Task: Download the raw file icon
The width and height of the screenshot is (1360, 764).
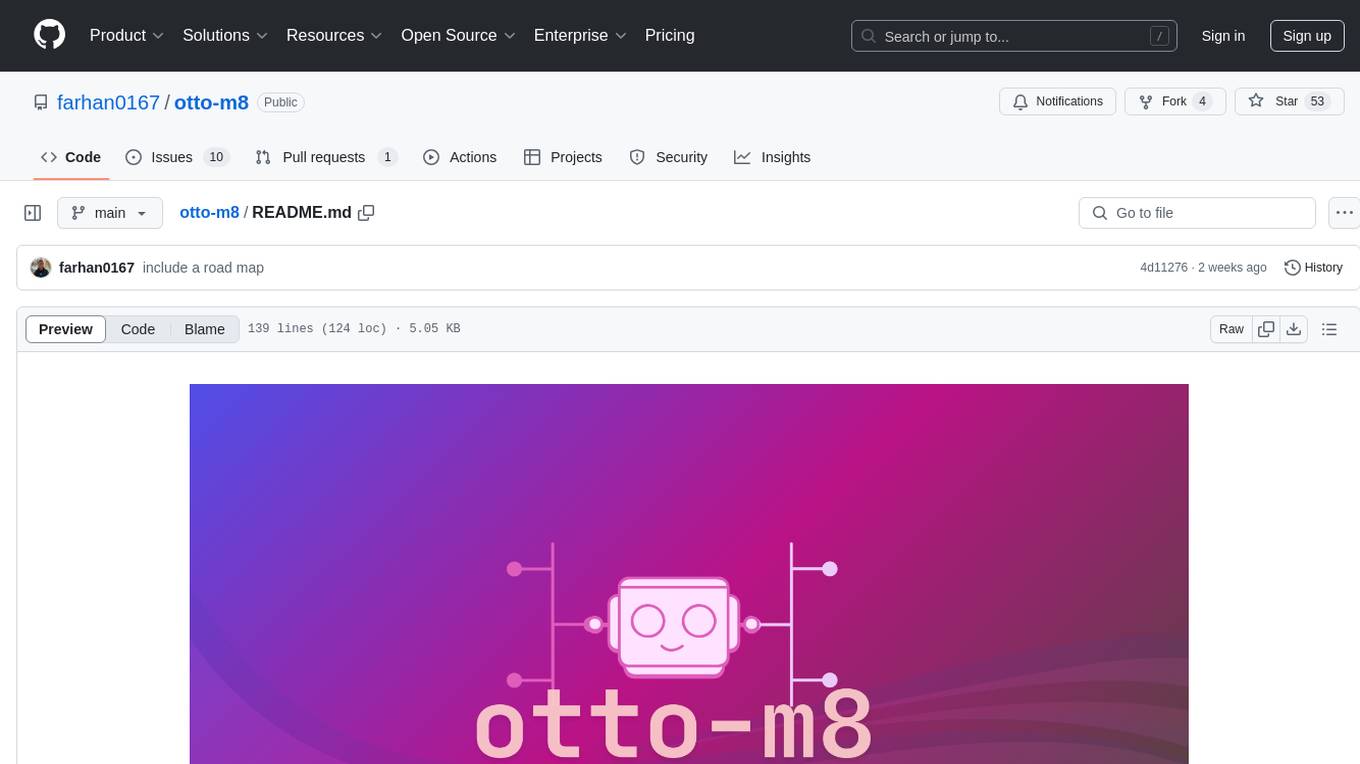Action: click(x=1293, y=329)
